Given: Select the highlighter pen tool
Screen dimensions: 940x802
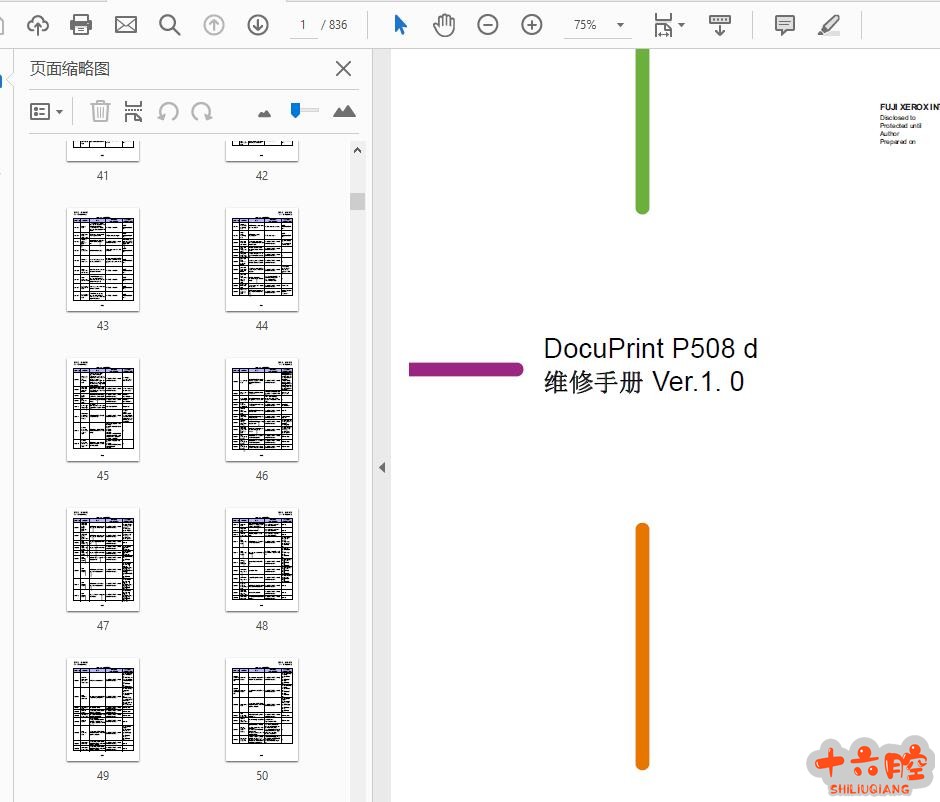Looking at the screenshot, I should [829, 25].
